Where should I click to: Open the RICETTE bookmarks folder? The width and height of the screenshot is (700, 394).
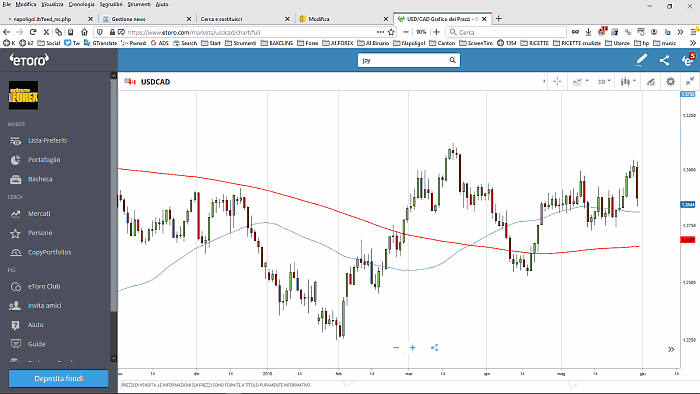tap(535, 43)
